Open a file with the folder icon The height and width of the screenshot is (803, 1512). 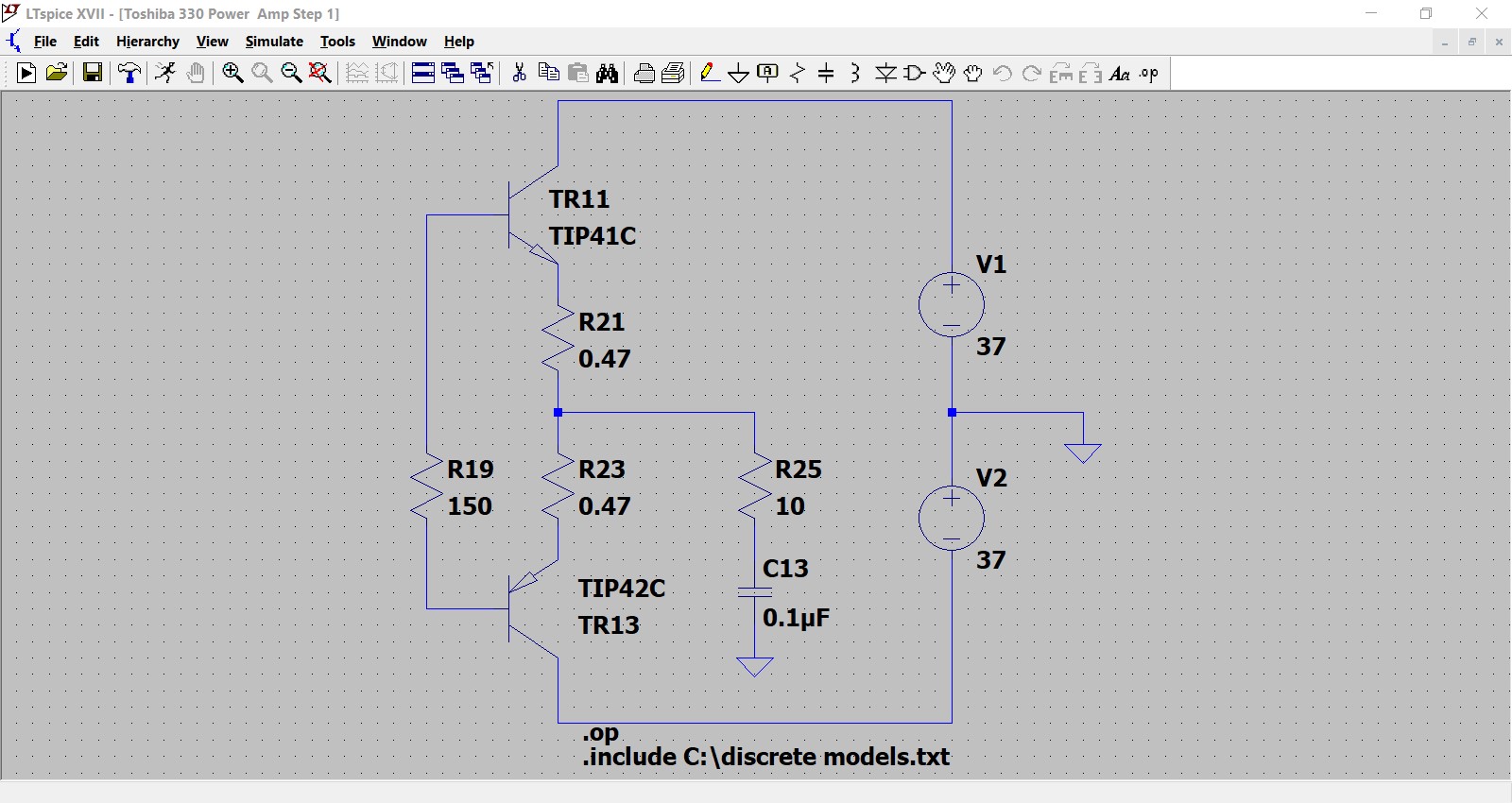click(x=57, y=73)
